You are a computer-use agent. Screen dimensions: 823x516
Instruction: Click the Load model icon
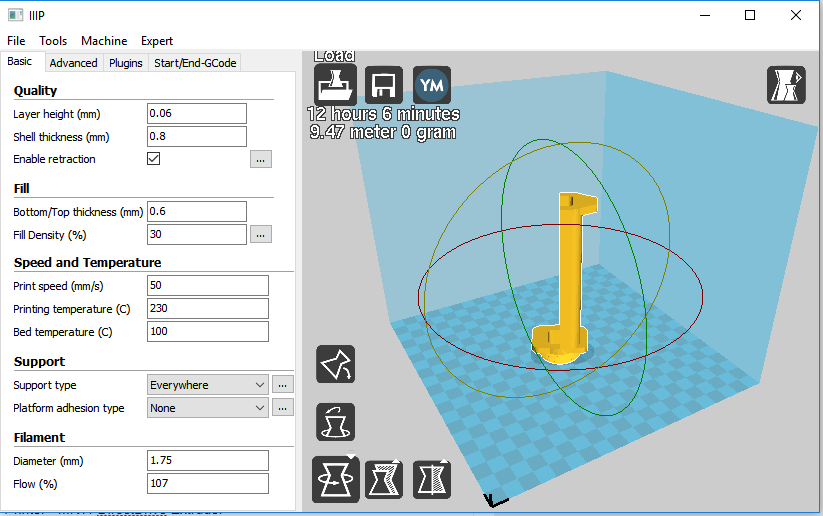coord(335,85)
